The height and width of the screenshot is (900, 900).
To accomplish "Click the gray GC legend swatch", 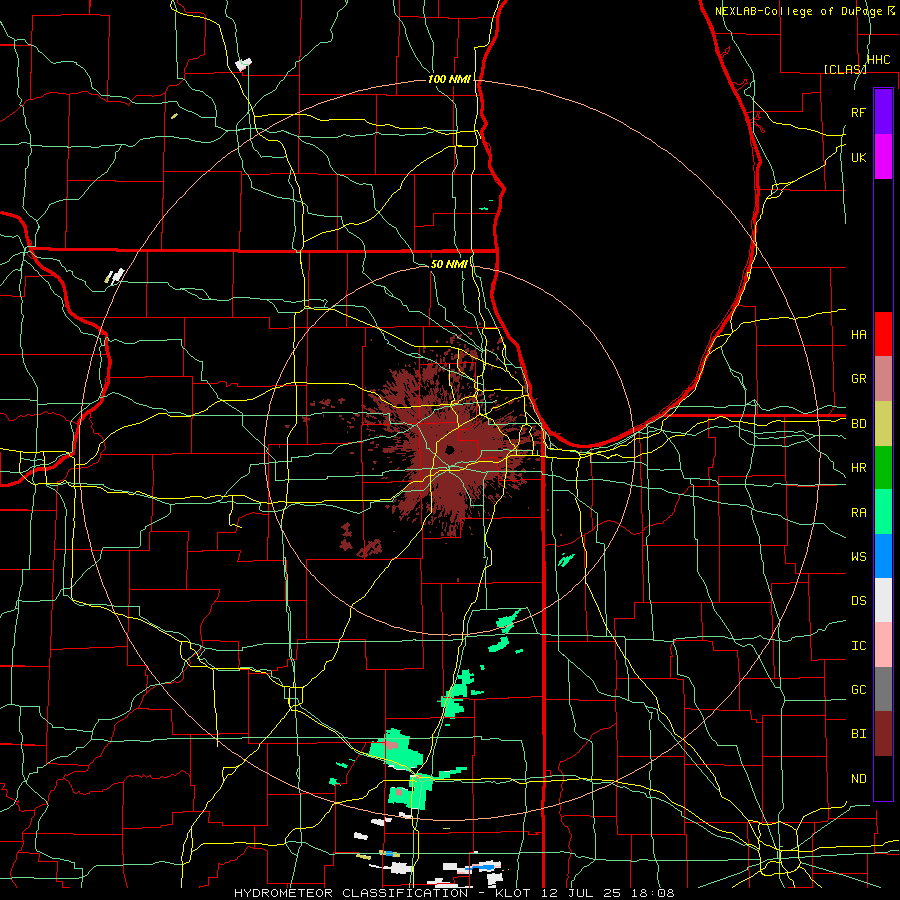I will pos(883,689).
